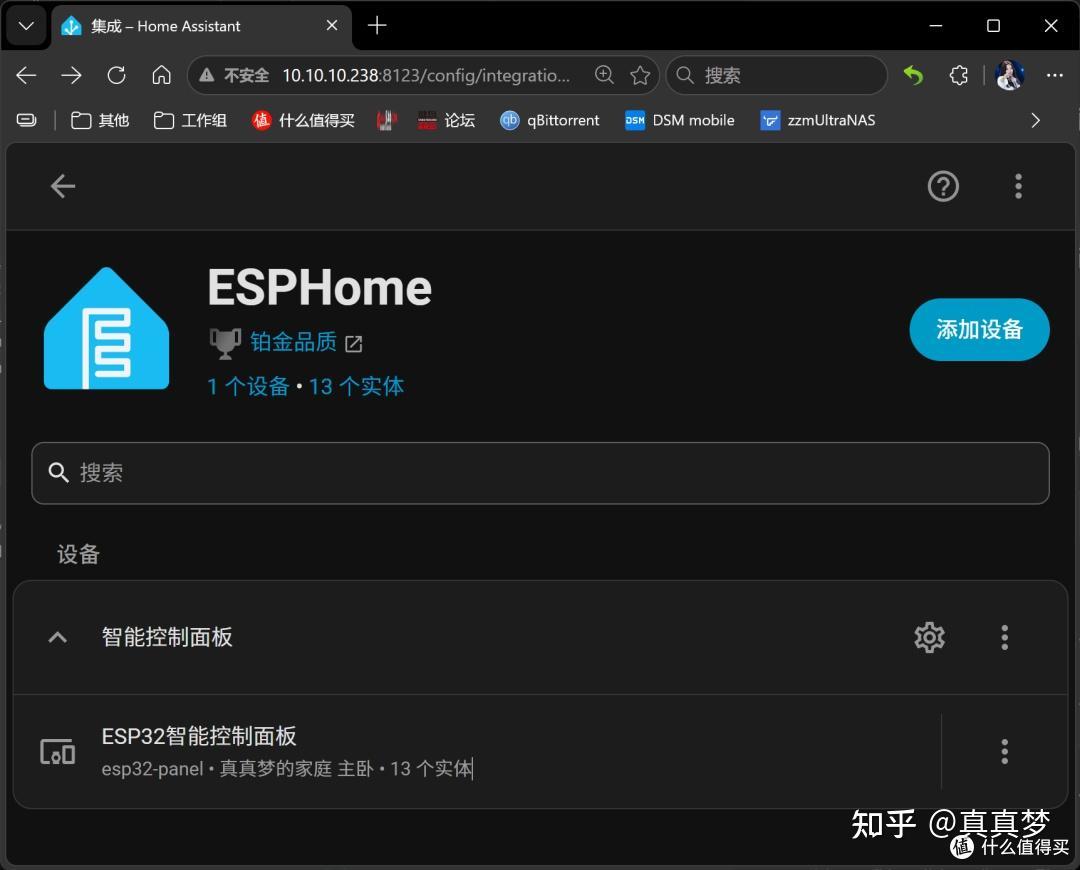Viewport: 1080px width, 870px height.
Task: Click the zoom magnifier in address bar
Action: [604, 75]
